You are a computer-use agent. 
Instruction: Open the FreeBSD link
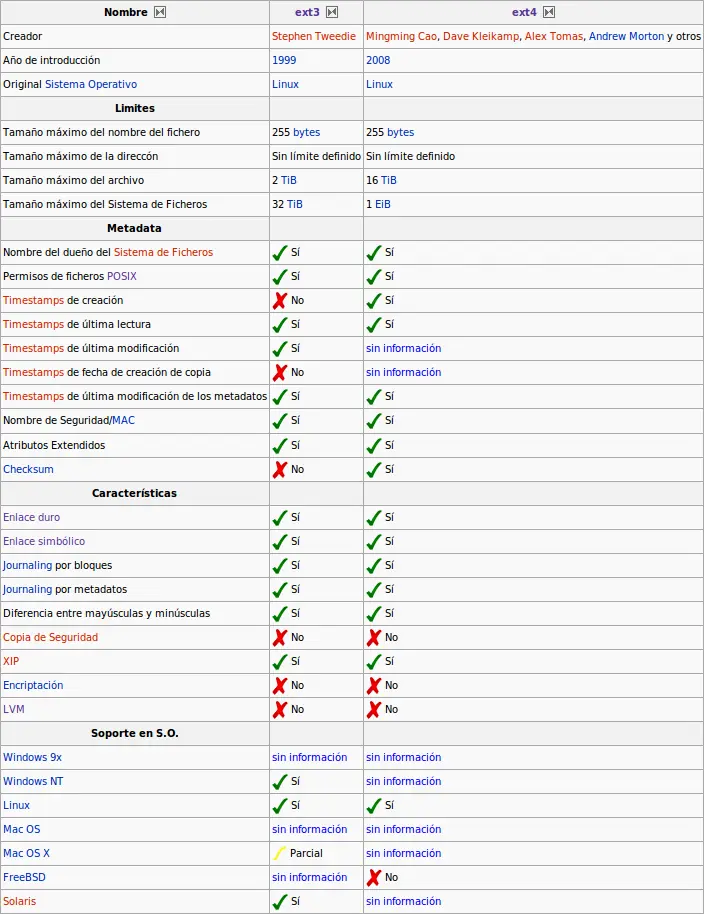click(24, 877)
